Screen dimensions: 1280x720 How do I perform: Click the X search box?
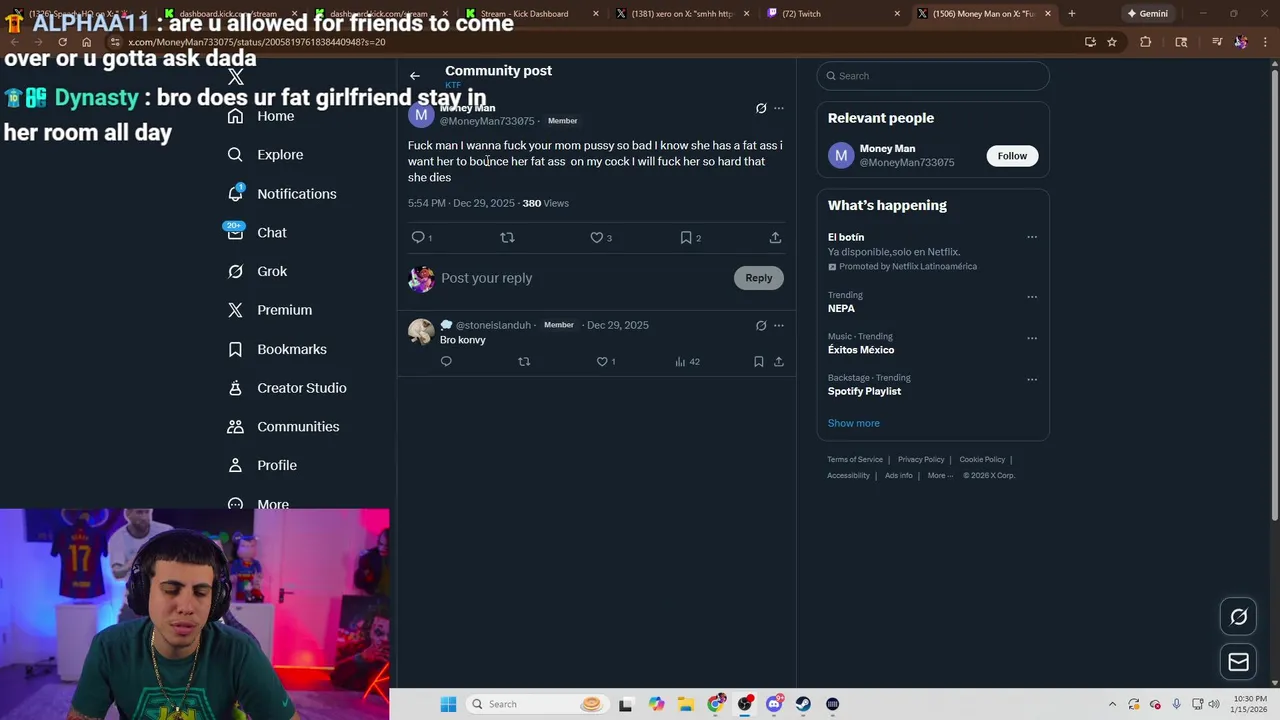(933, 76)
